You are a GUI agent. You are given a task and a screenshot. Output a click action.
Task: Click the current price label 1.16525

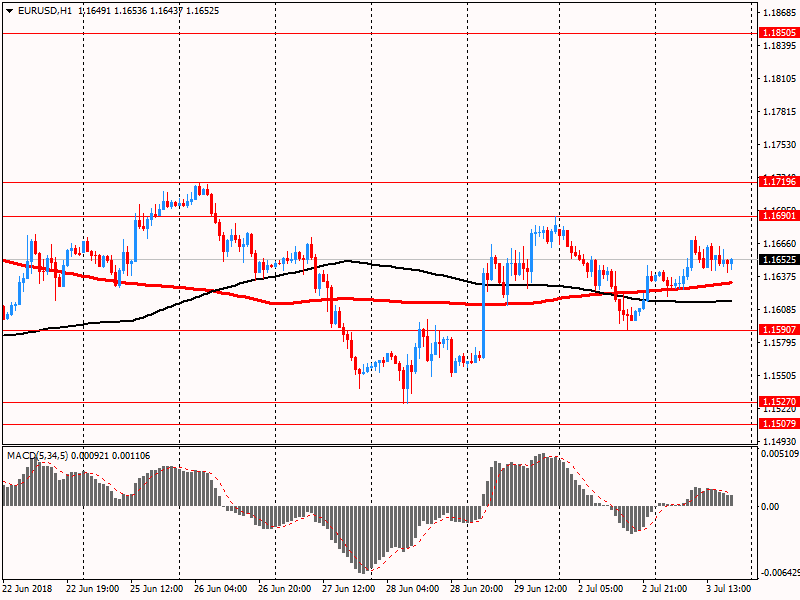(x=779, y=260)
